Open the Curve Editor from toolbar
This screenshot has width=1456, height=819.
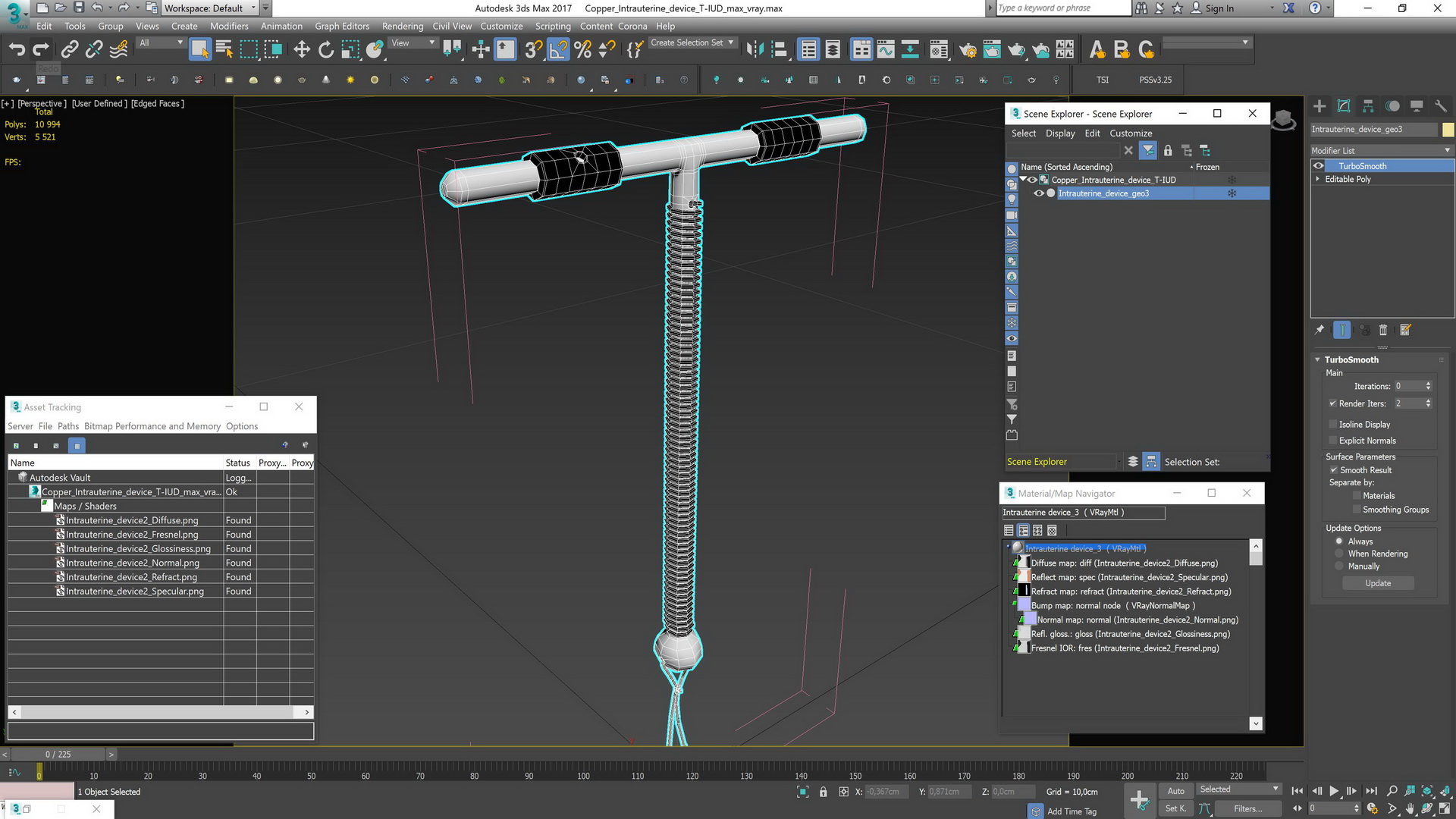point(886,50)
